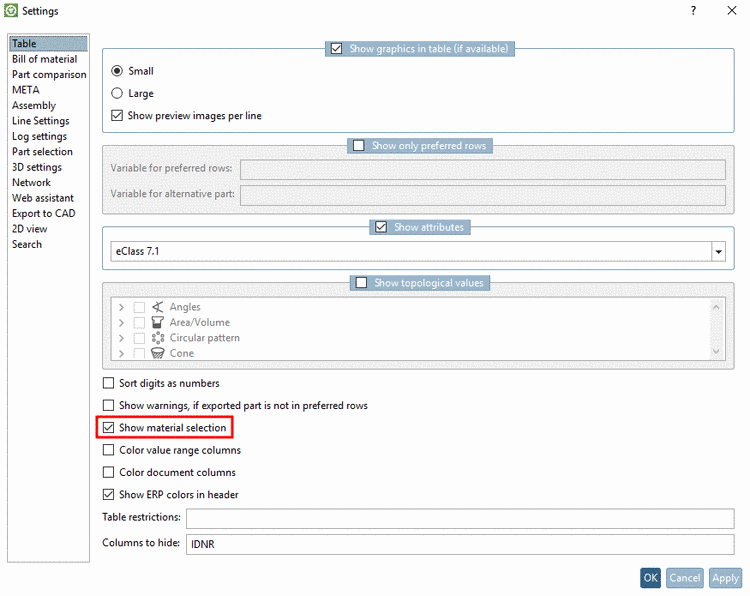
Task: Uncheck Show ERP colors in header
Action: point(109,495)
